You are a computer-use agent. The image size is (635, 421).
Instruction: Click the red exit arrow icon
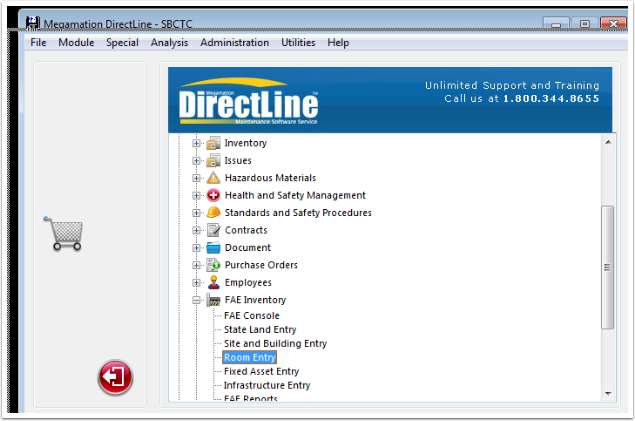(x=115, y=377)
